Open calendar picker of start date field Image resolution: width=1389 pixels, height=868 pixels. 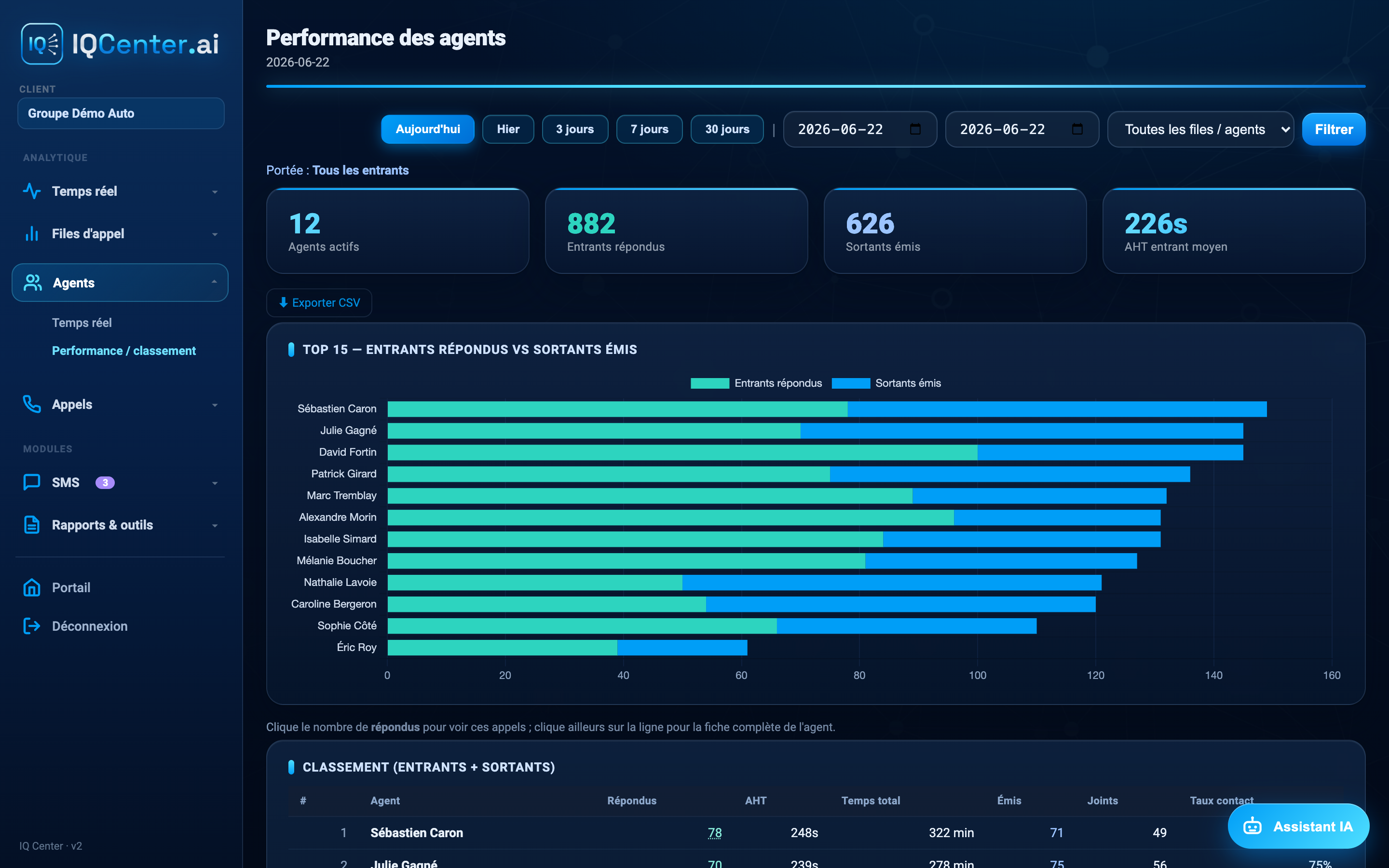(915, 129)
